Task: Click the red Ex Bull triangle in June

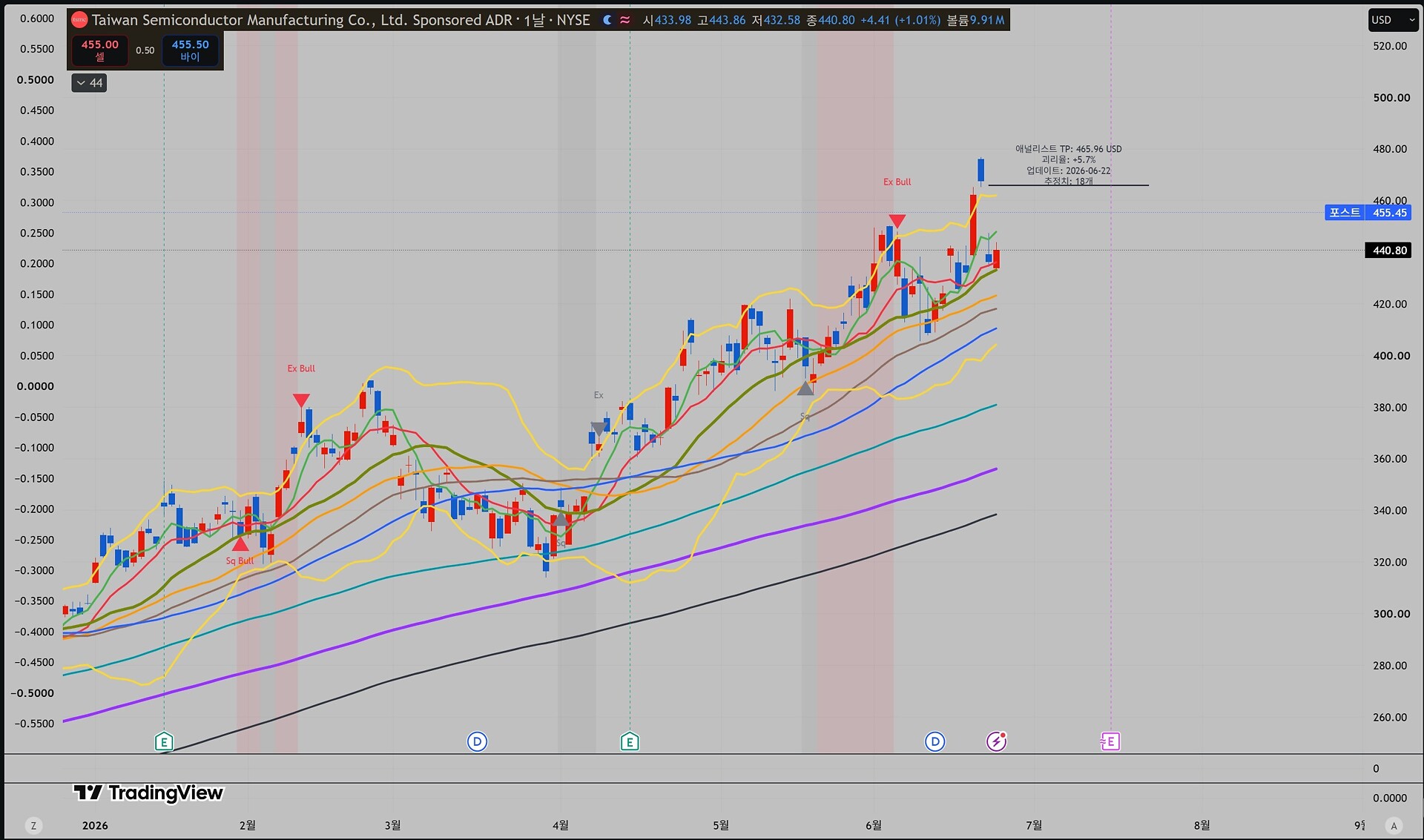Action: click(897, 221)
